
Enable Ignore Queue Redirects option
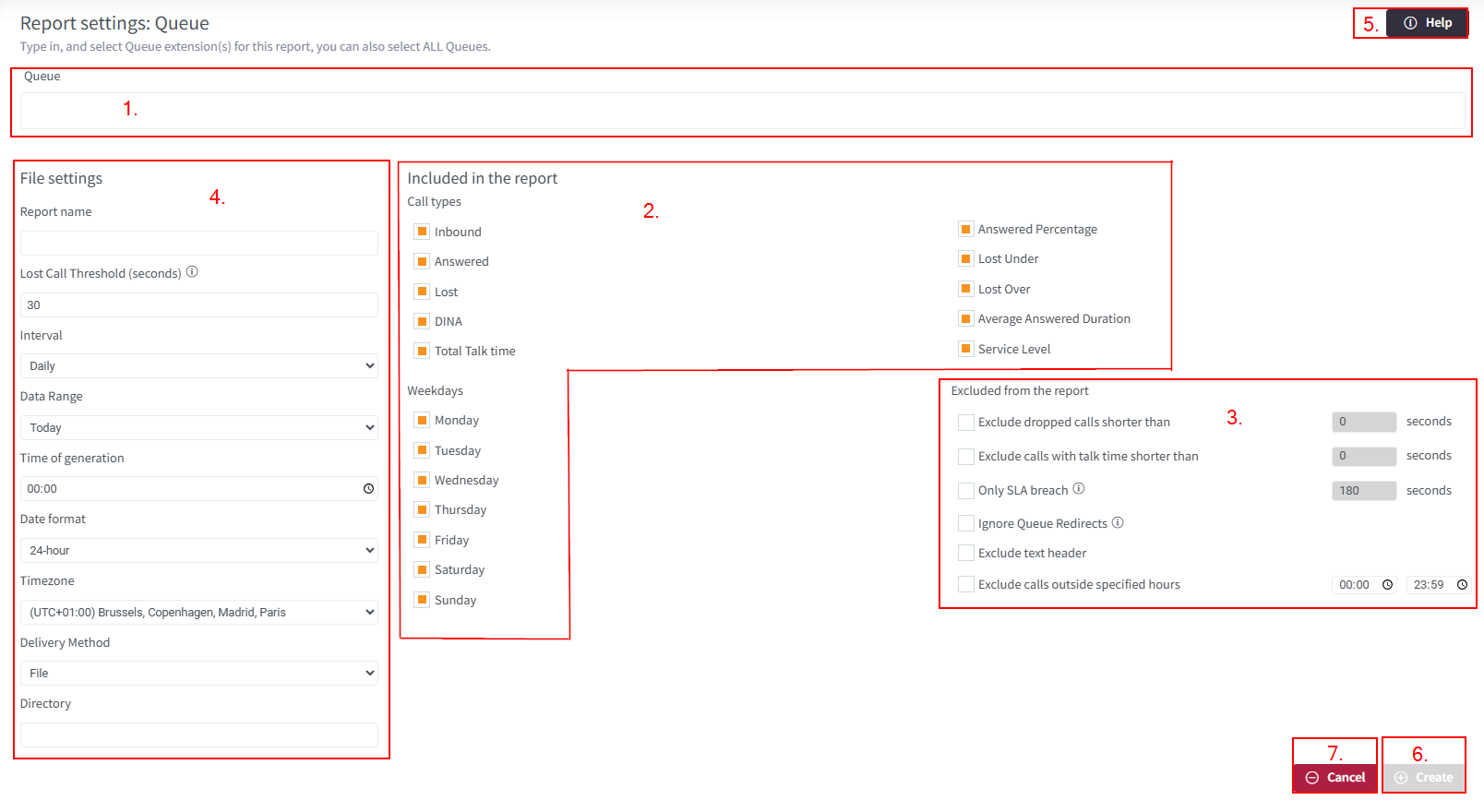[965, 523]
